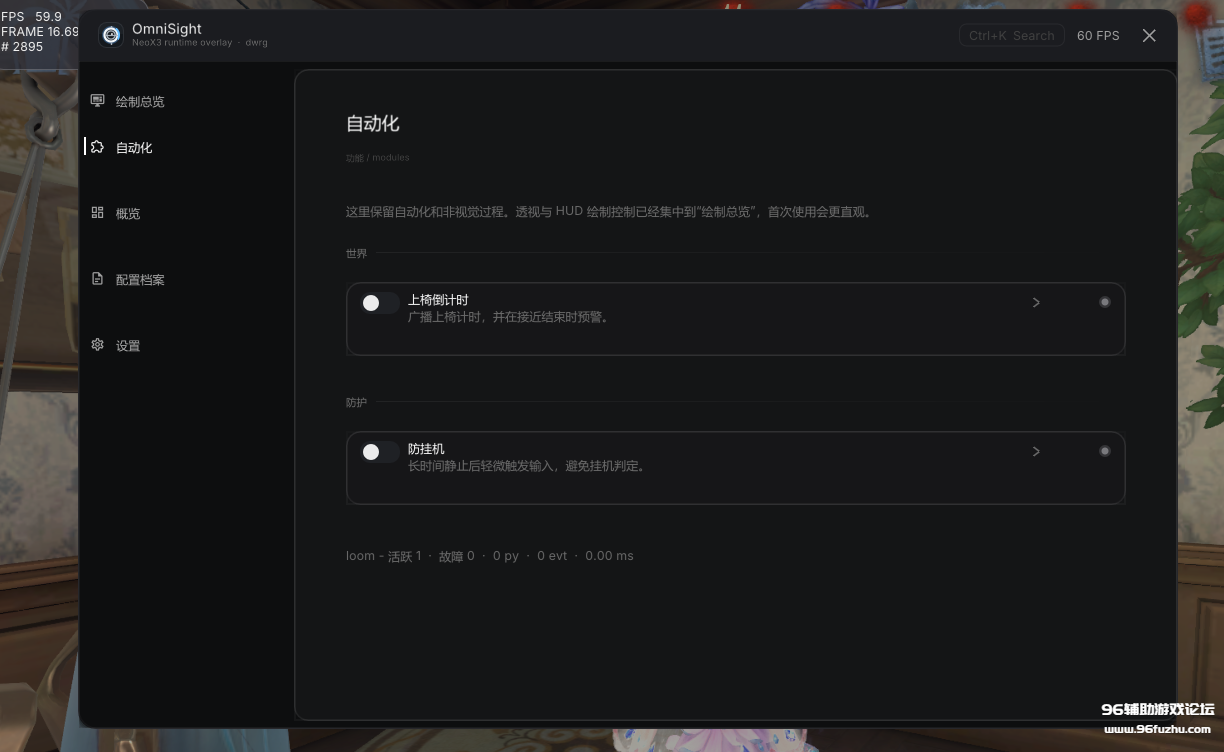The image size is (1224, 752).
Task: Click the 概览 grid icon
Action: click(97, 212)
